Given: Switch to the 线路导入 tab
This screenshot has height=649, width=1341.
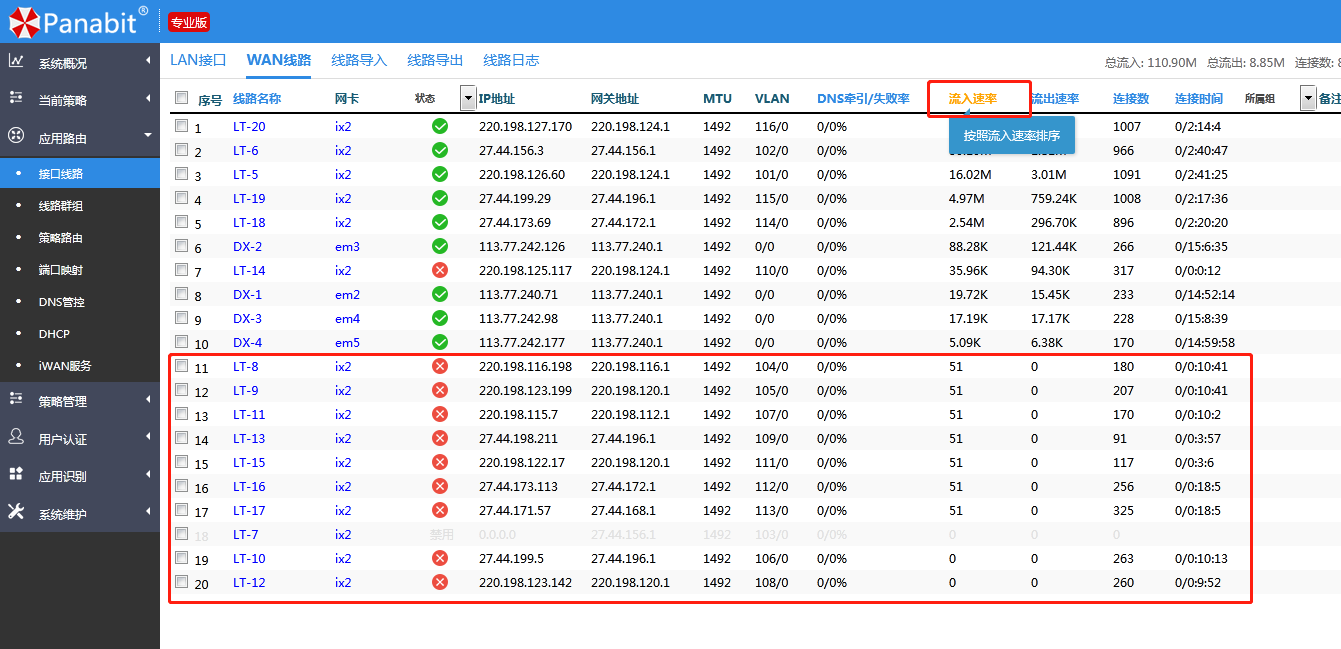Looking at the screenshot, I should pyautogui.click(x=359, y=60).
